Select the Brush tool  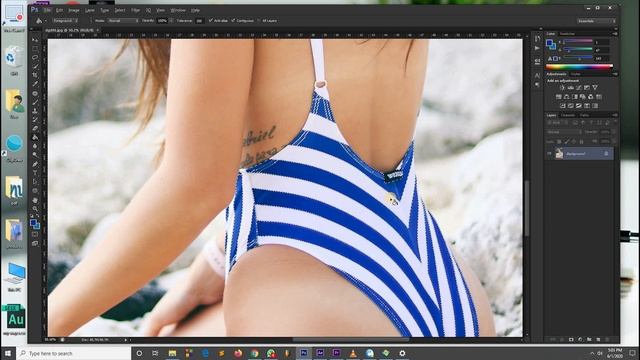click(35, 102)
